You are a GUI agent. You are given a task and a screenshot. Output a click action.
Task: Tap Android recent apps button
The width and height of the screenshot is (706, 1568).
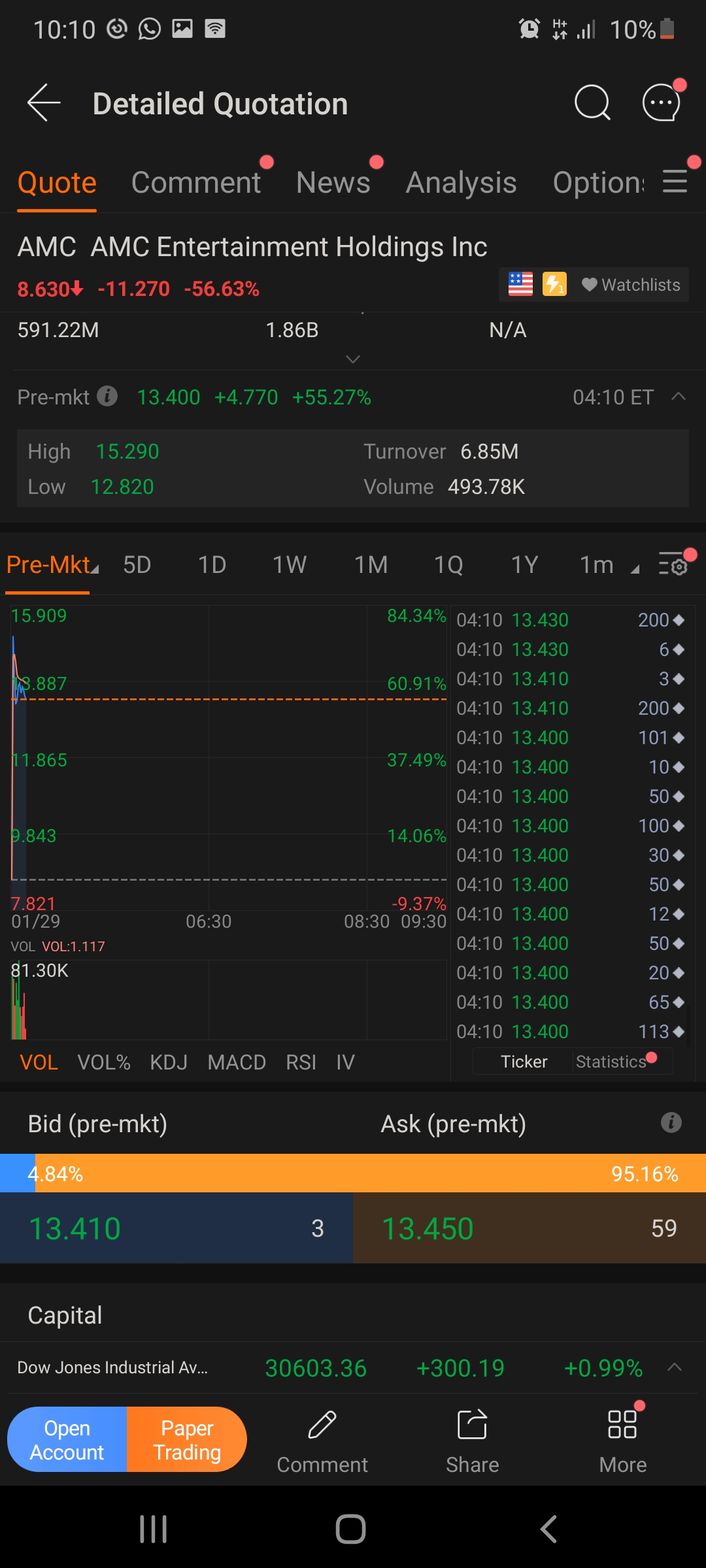[154, 1529]
